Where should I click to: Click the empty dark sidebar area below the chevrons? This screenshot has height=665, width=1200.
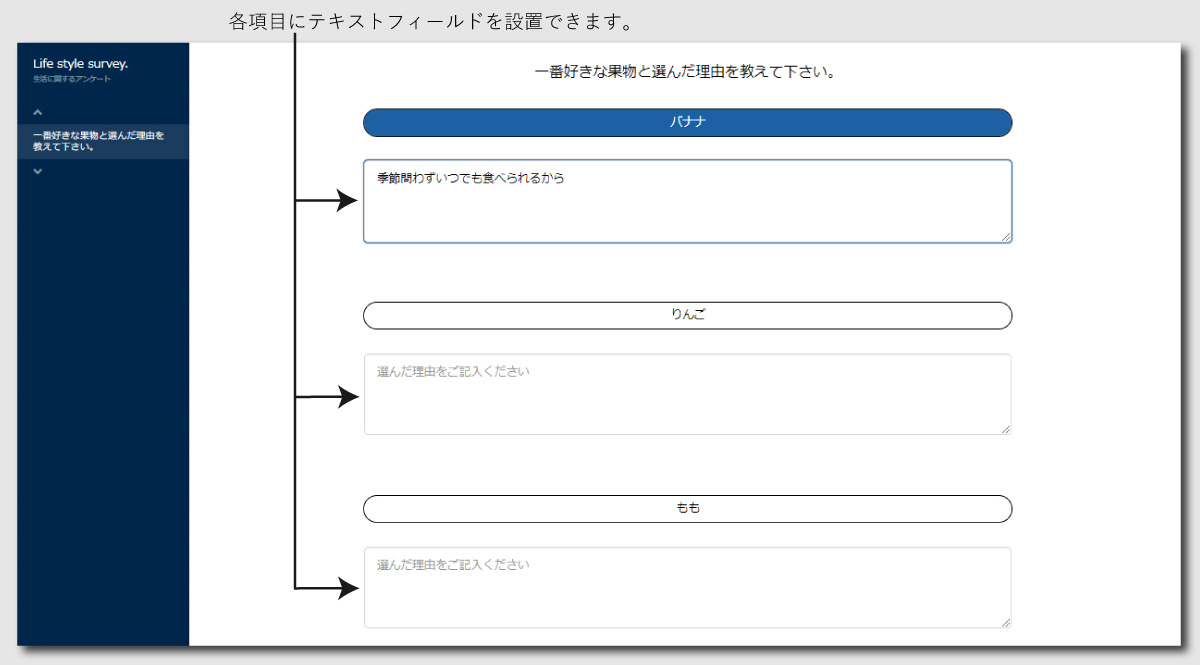pos(102,400)
